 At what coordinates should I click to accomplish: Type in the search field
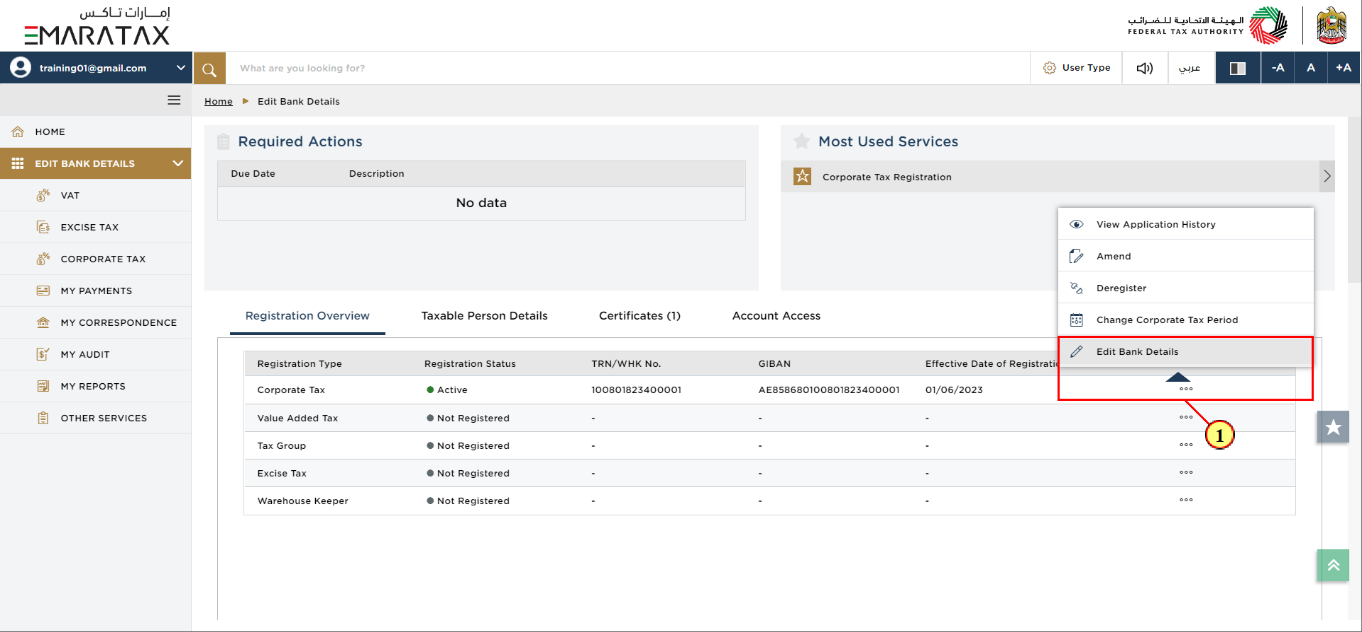[x=628, y=68]
